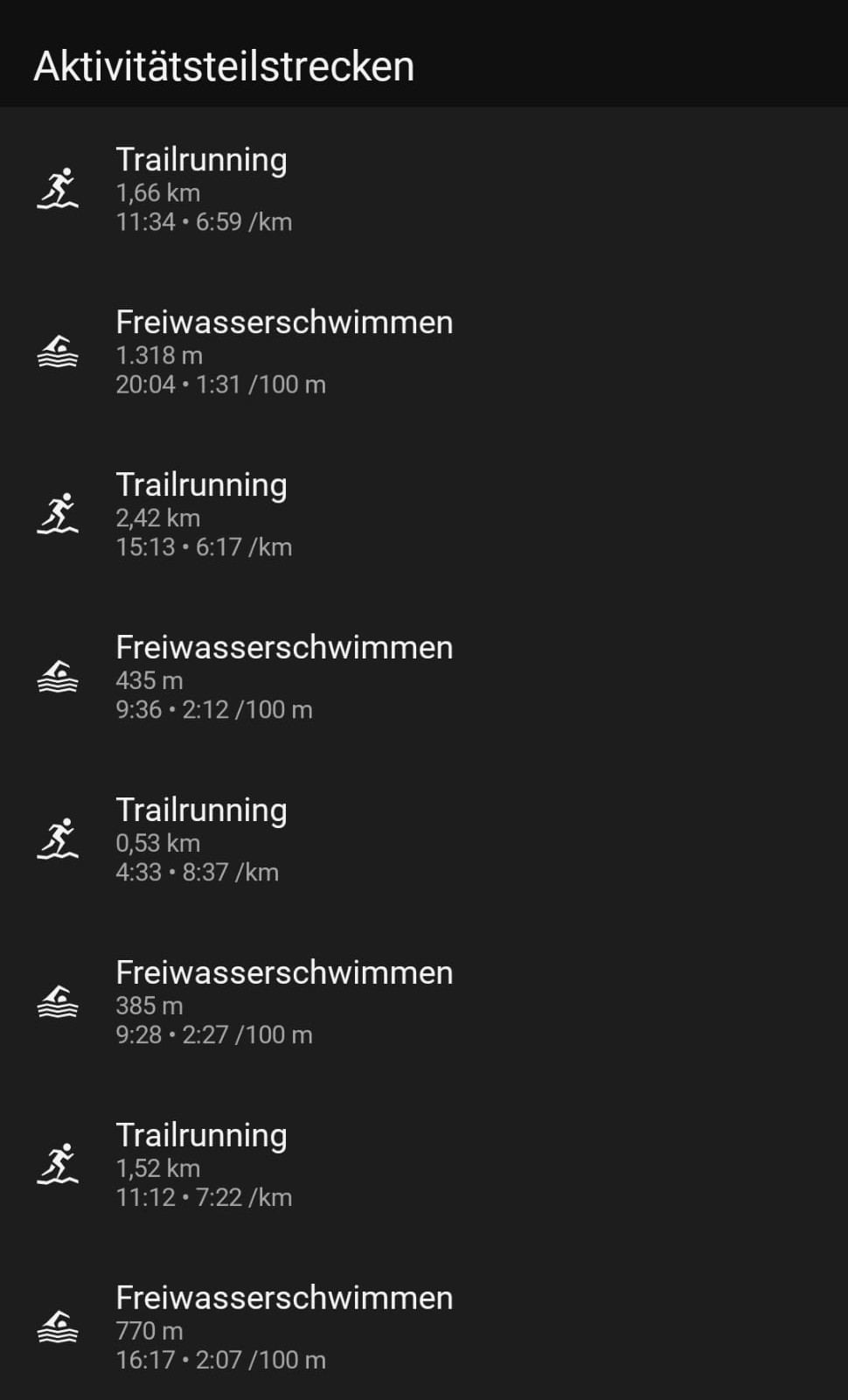Tap the running icon beside 0,53 km Trailrunning
The image size is (848, 1400).
point(58,839)
